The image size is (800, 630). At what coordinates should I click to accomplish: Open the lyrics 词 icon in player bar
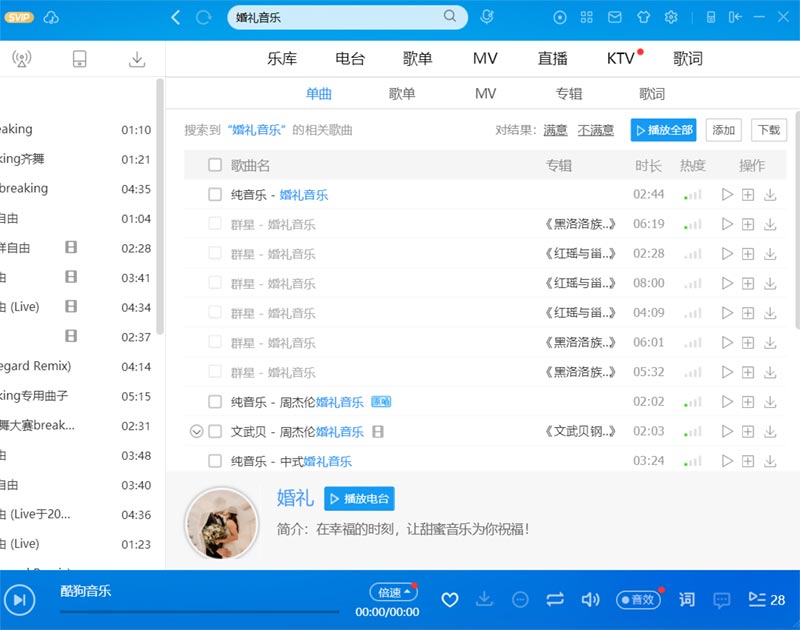coord(687,599)
